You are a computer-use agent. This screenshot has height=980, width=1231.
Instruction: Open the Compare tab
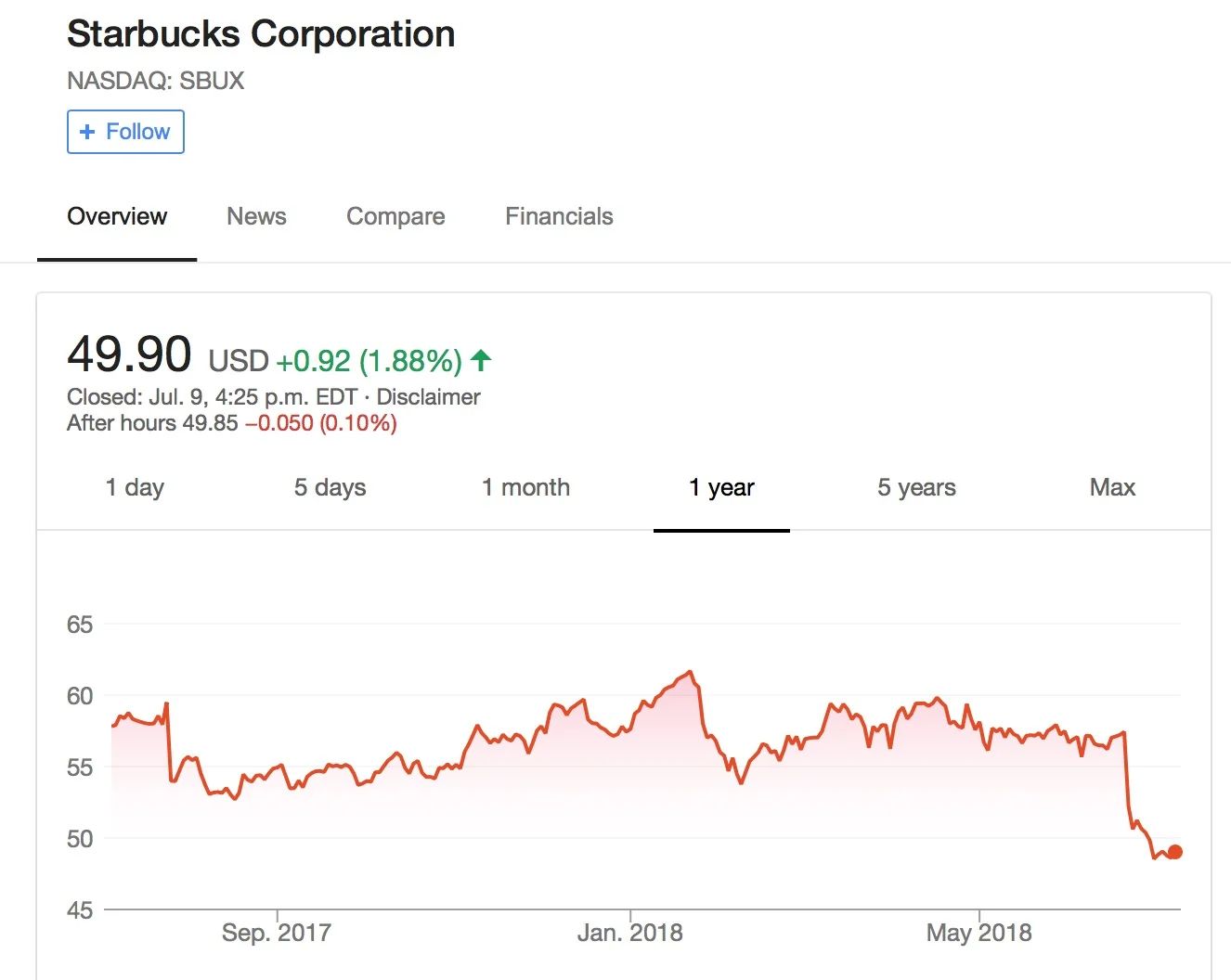point(395,216)
